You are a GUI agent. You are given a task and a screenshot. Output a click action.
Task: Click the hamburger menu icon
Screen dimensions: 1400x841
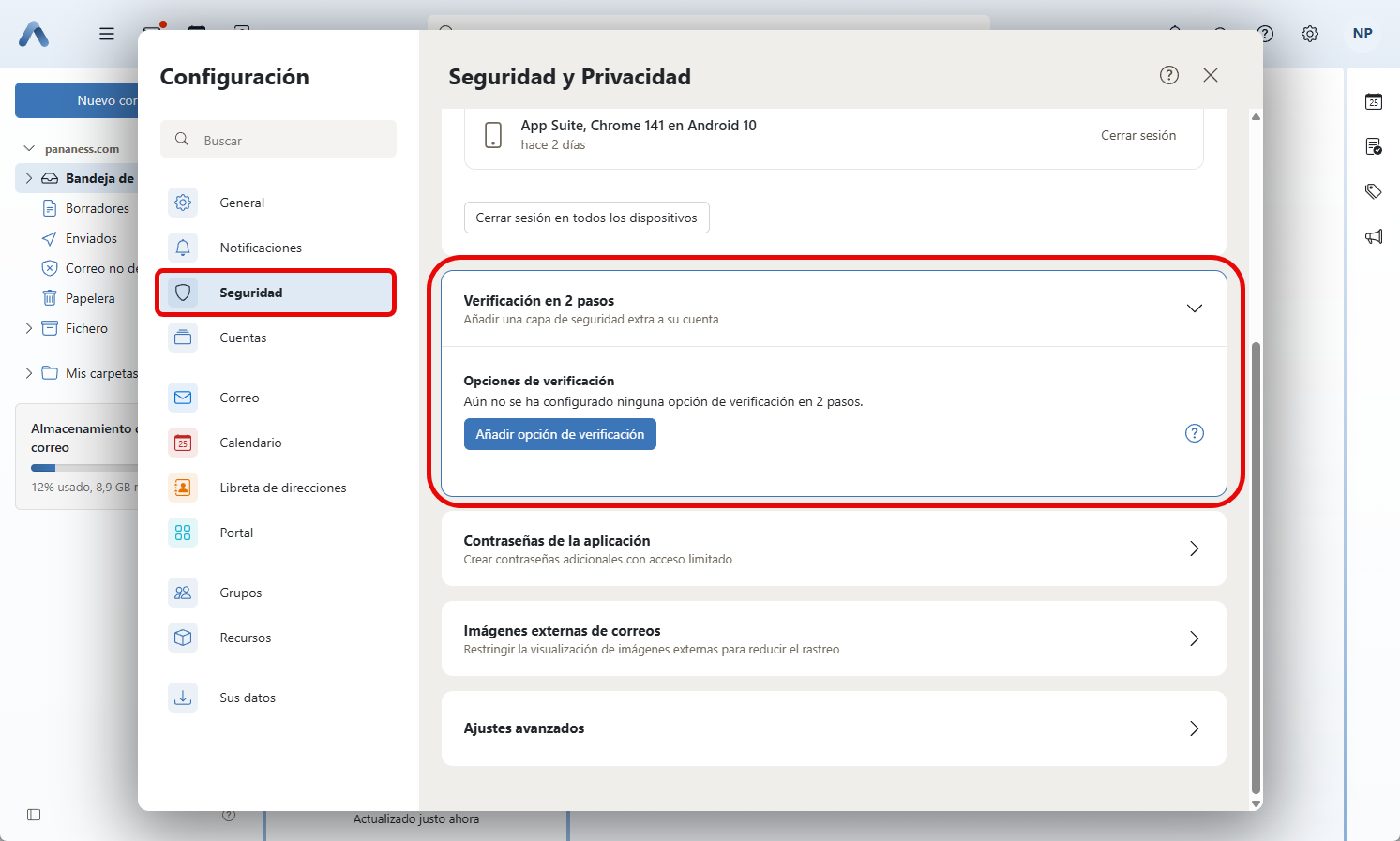coord(107,34)
